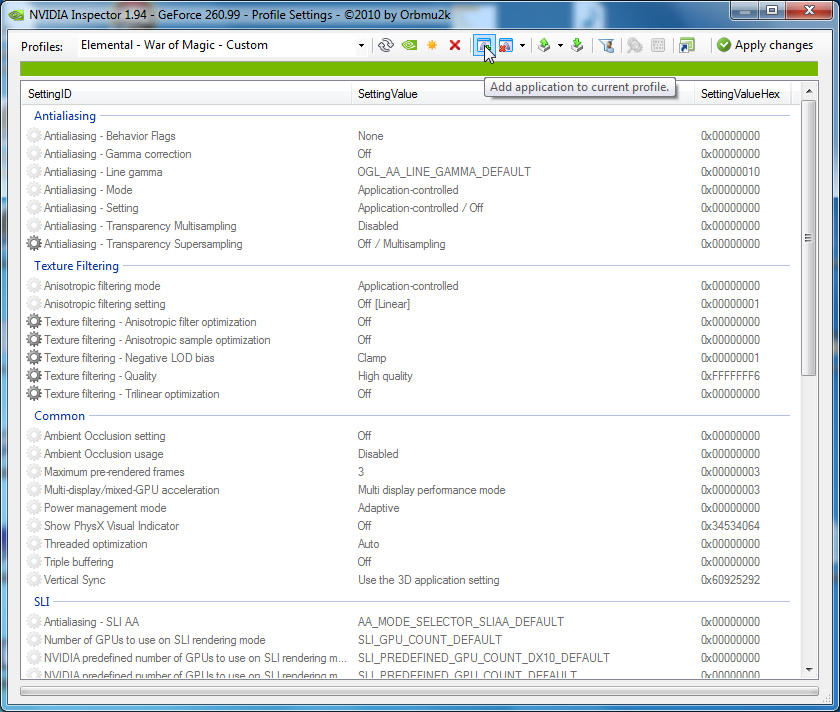840x712 pixels.
Task: Expand the remove application dropdown arrow
Action: click(x=522, y=45)
